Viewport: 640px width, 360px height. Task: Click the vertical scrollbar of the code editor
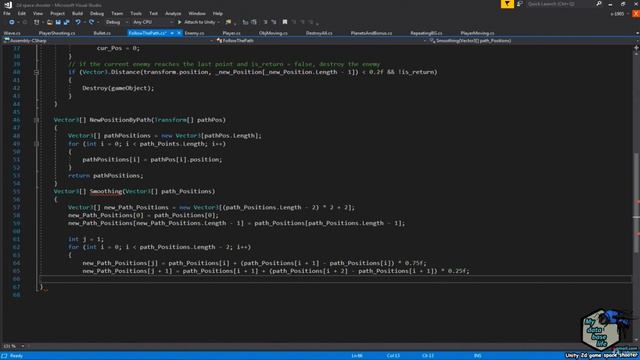pos(636,196)
